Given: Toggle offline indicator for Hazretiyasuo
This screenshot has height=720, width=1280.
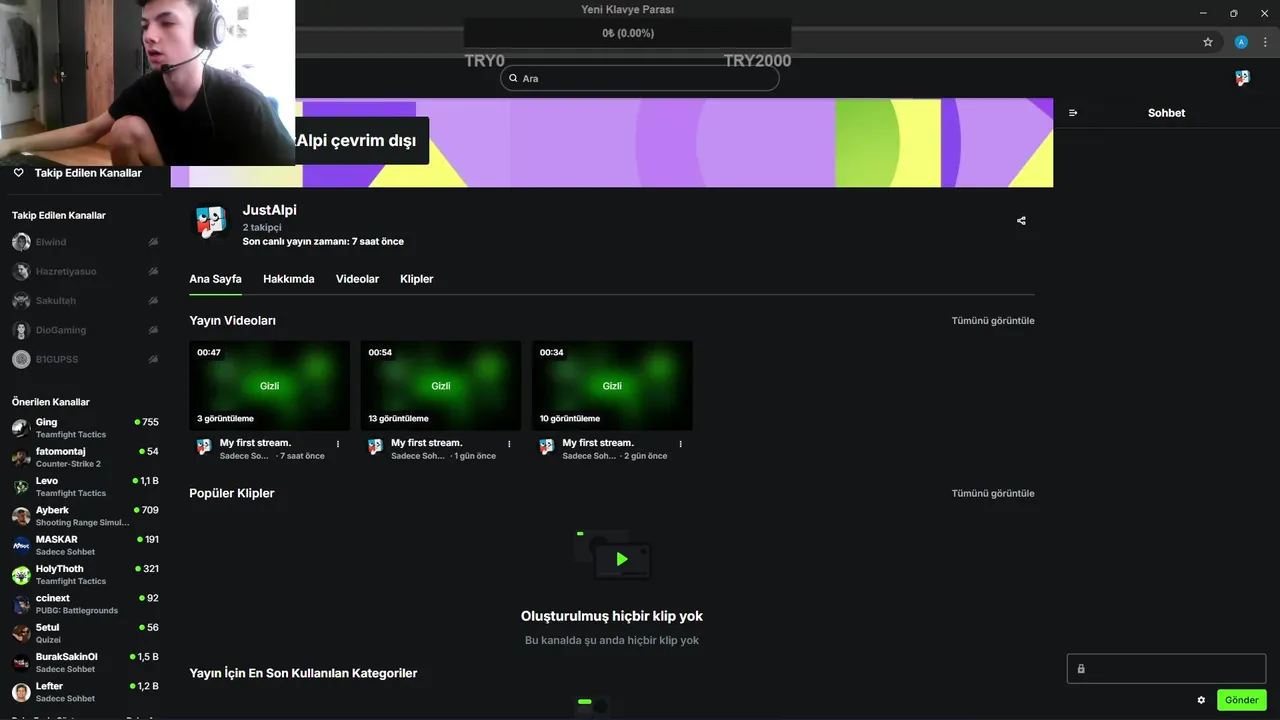Looking at the screenshot, I should 153,271.
